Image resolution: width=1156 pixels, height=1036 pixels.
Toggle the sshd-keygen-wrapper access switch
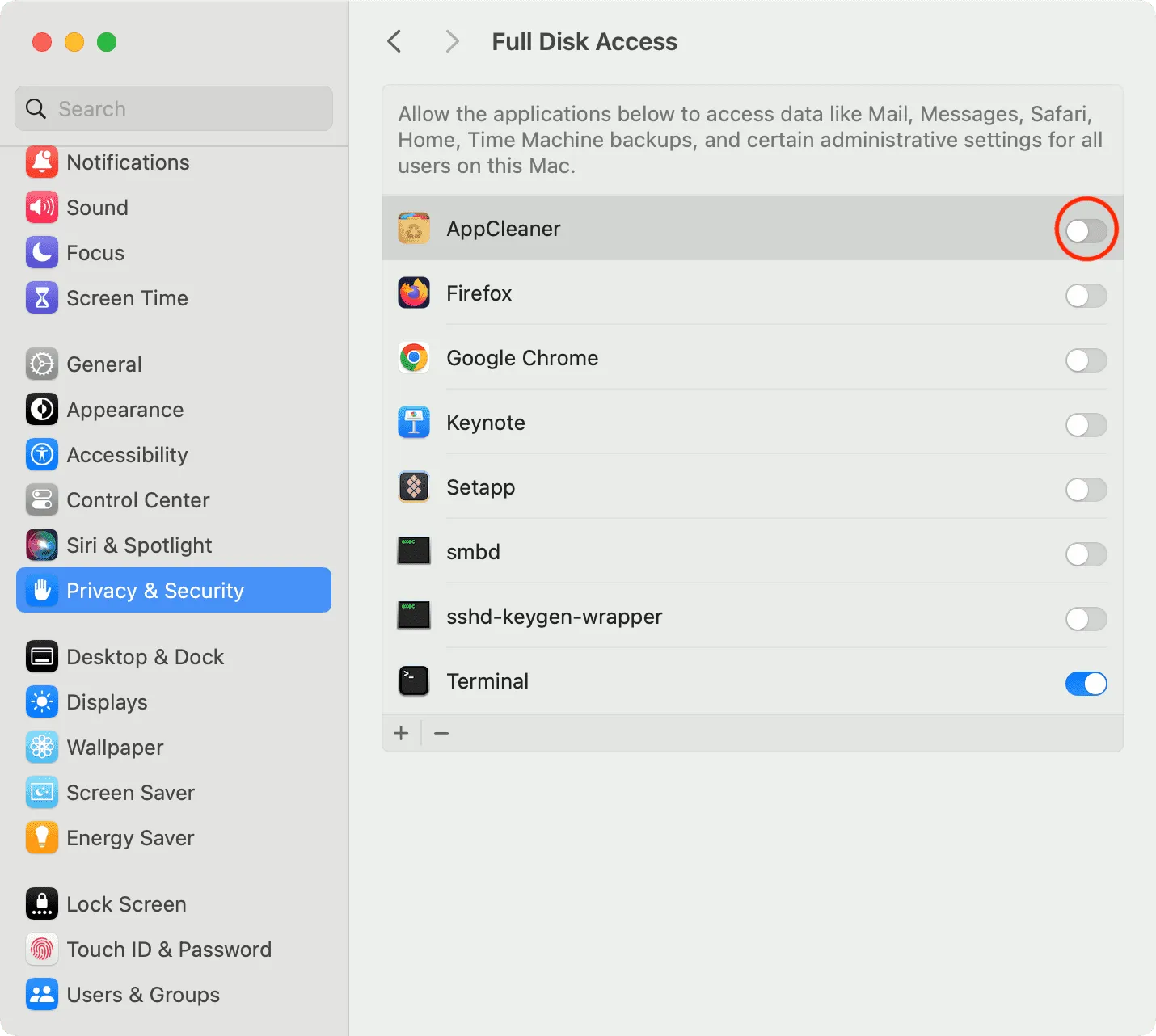click(x=1086, y=619)
